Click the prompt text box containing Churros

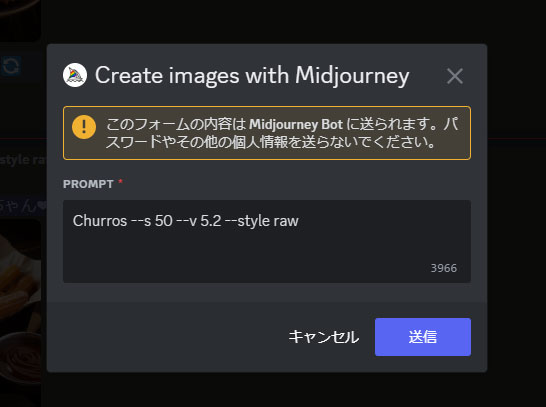tap(267, 241)
